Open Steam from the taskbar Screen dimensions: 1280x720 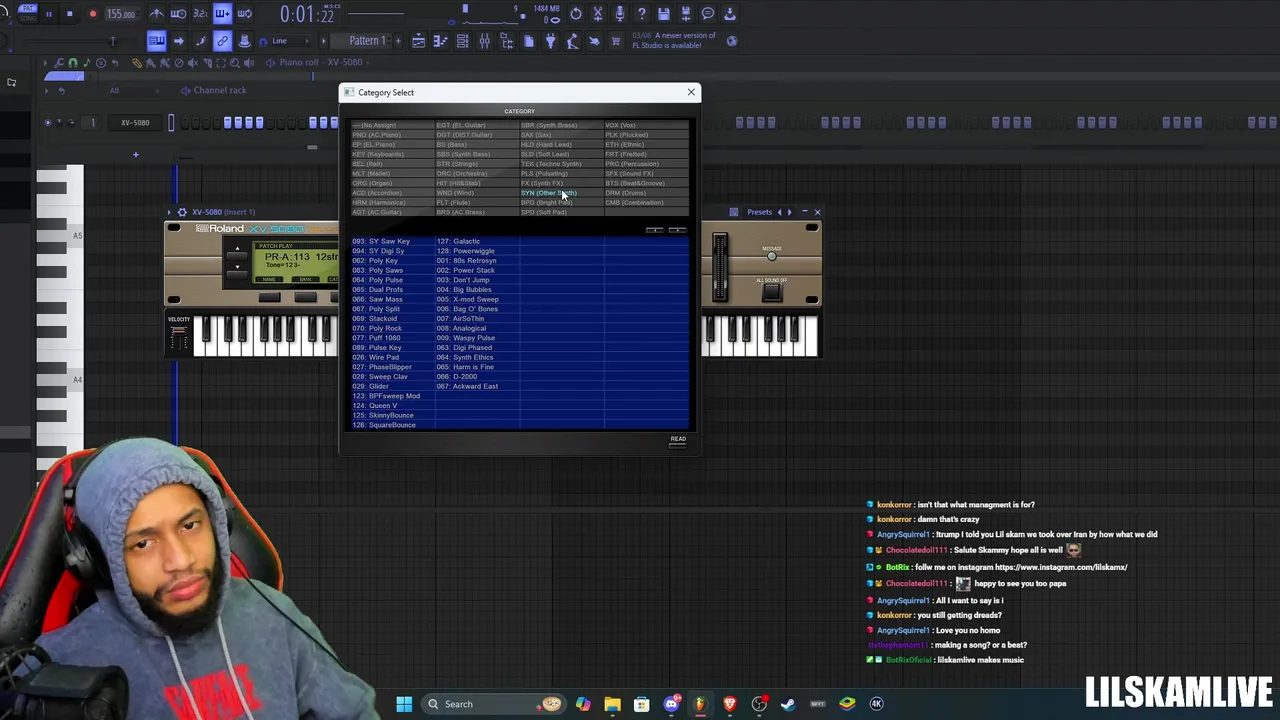click(x=788, y=704)
